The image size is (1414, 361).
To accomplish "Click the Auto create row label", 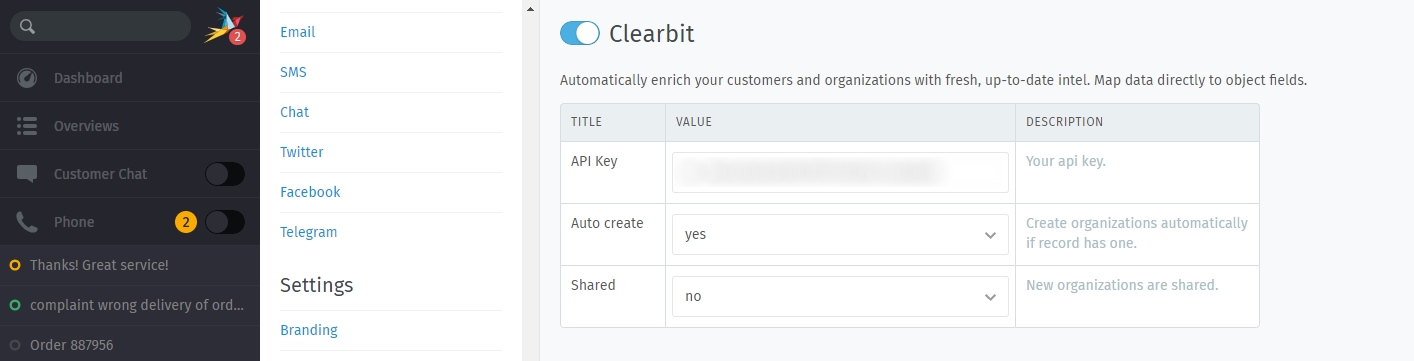I will (607, 223).
